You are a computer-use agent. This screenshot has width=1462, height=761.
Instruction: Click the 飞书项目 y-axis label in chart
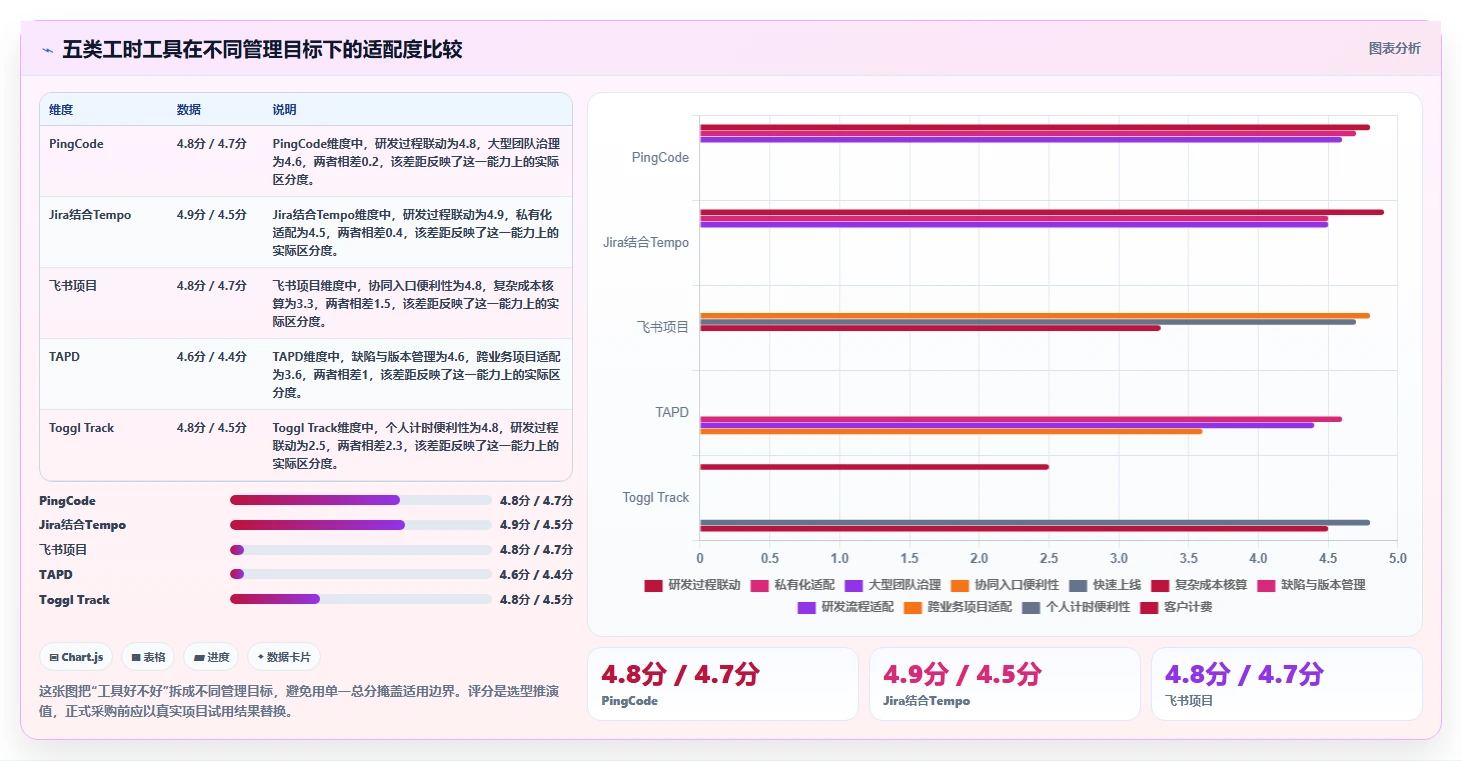[x=663, y=328]
